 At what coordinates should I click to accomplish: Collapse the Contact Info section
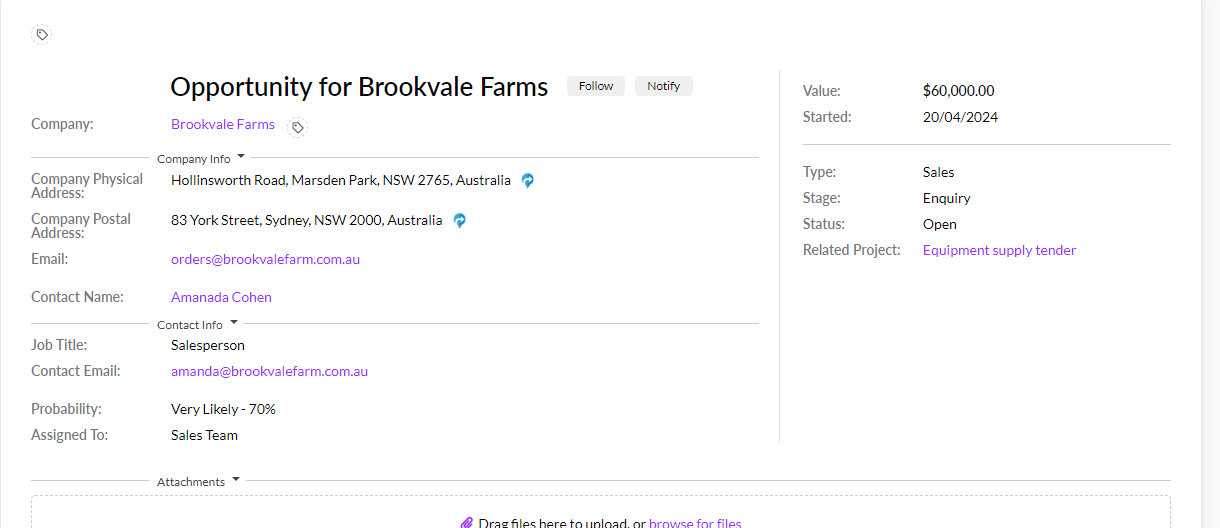234,323
